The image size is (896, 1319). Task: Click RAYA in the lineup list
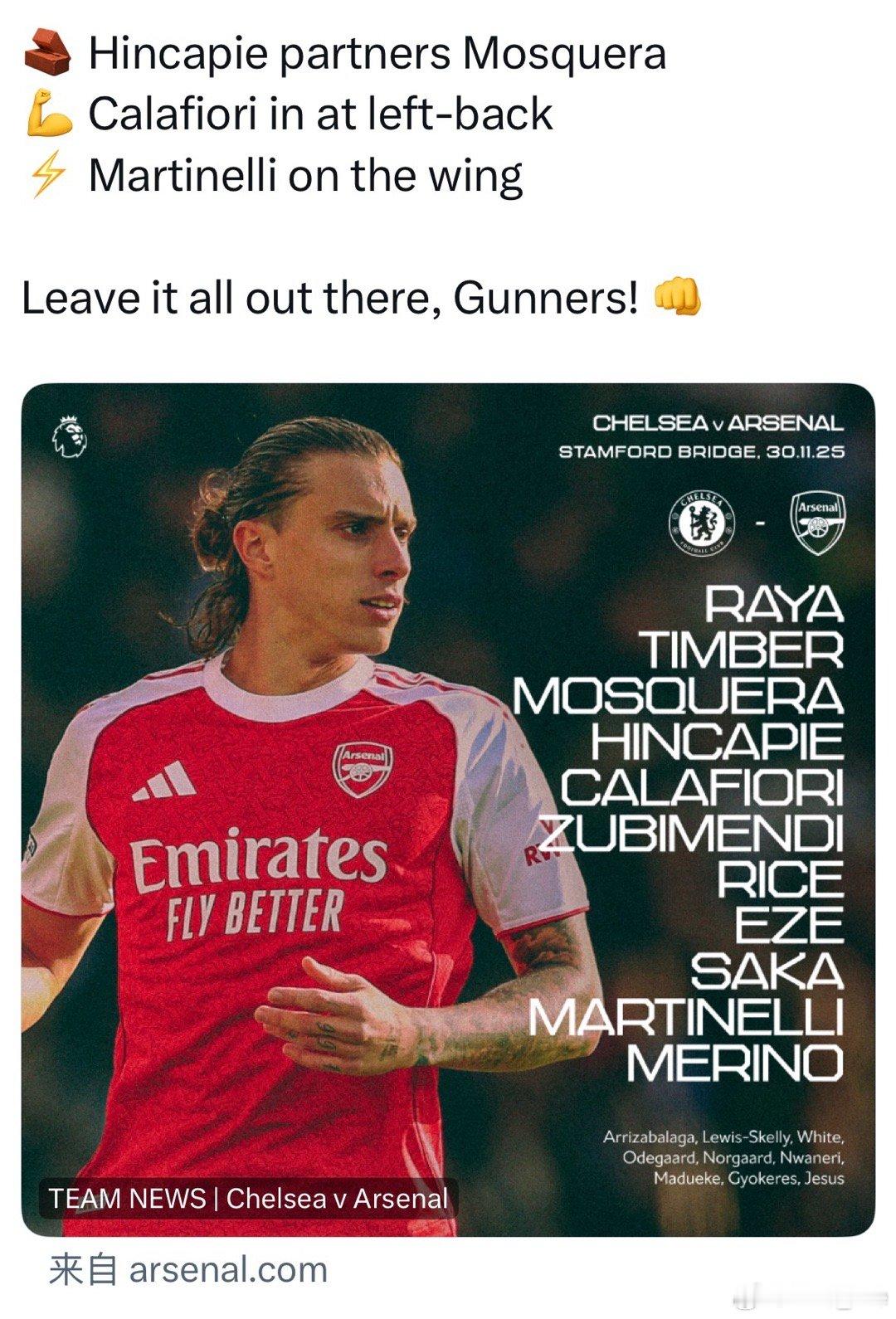[774, 605]
